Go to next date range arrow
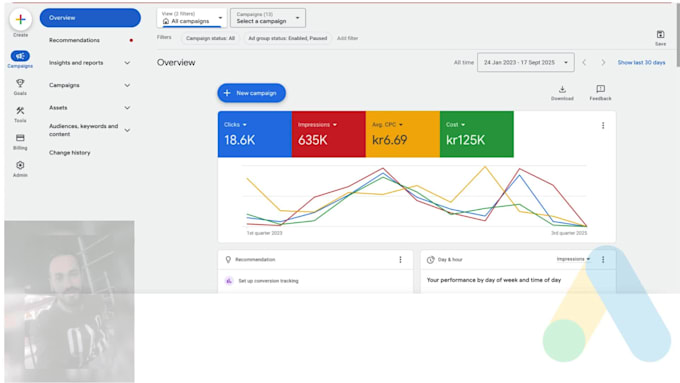 click(603, 62)
